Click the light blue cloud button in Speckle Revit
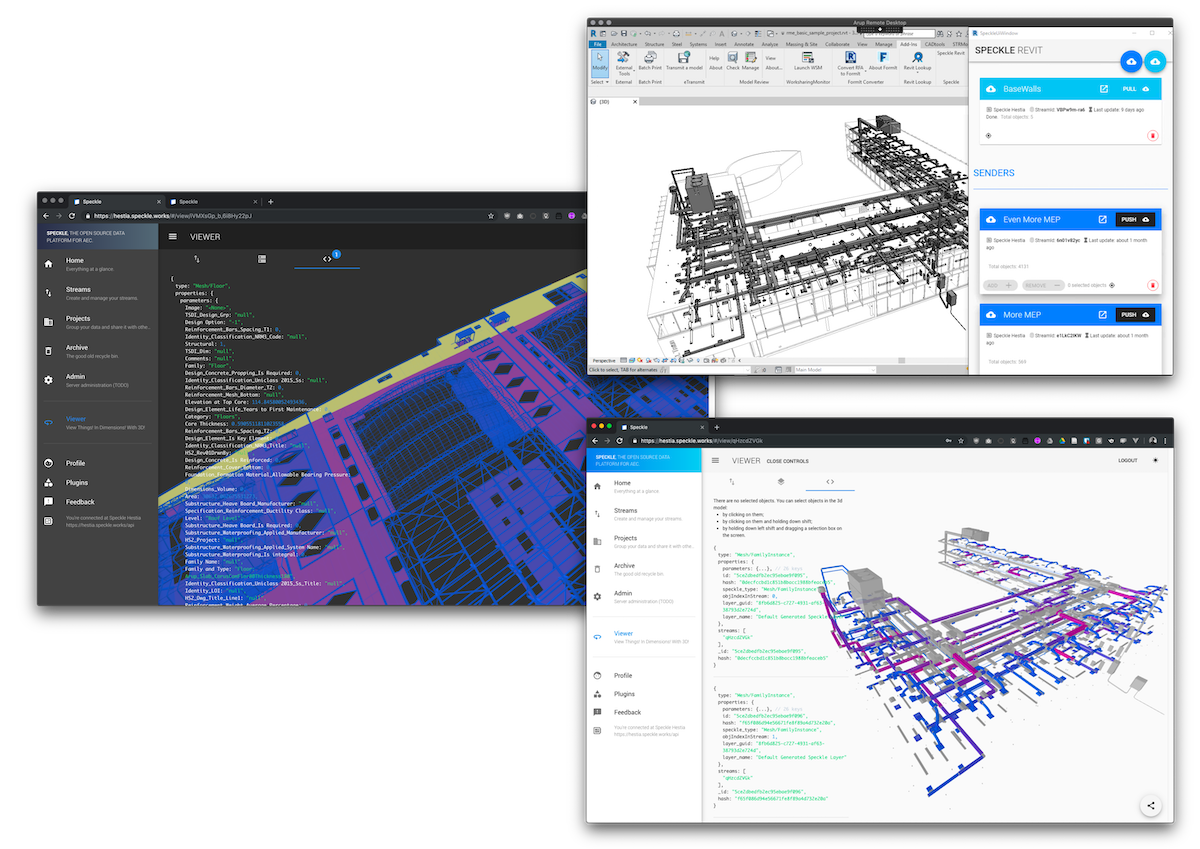This screenshot has width=1200, height=849. 1155,62
